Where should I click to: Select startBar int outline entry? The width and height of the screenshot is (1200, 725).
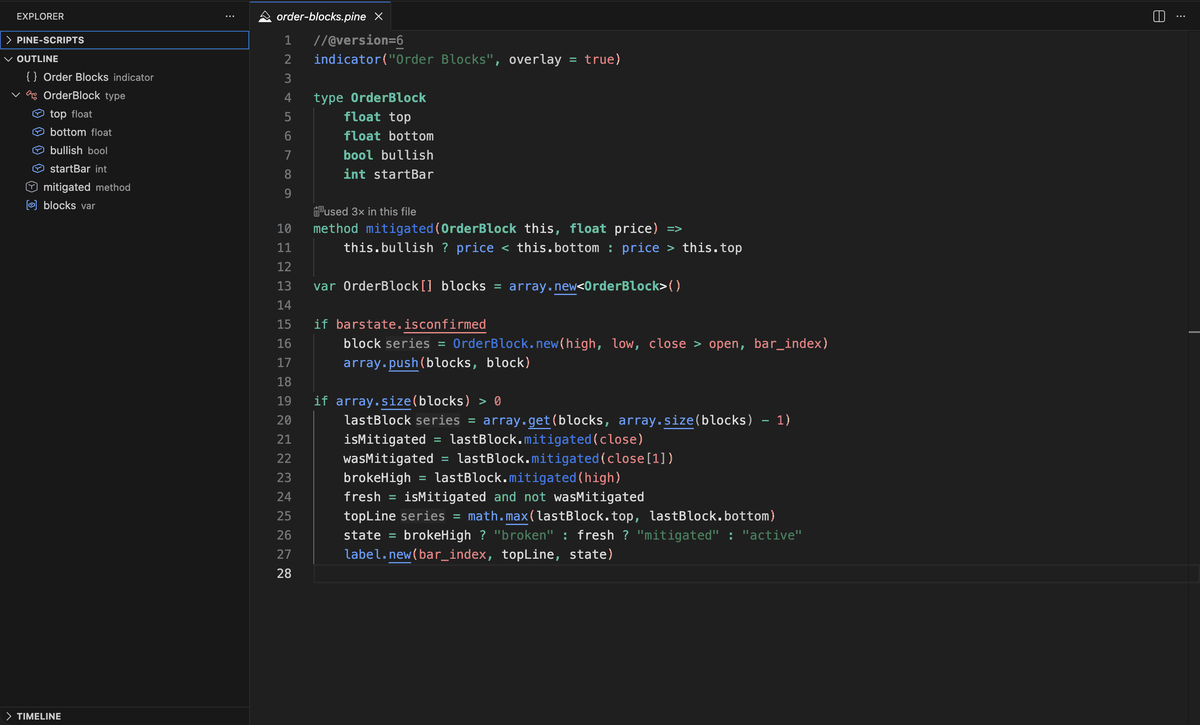pos(125,169)
